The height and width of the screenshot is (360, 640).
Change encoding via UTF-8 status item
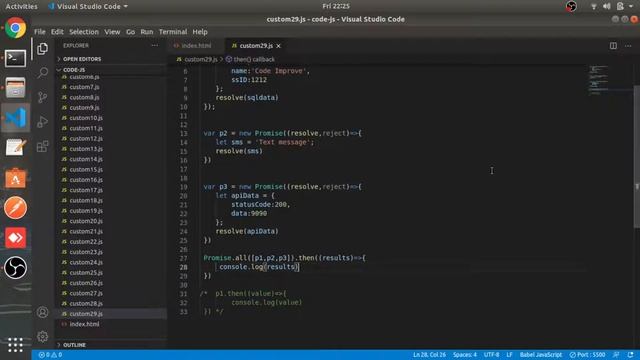[x=491, y=355]
